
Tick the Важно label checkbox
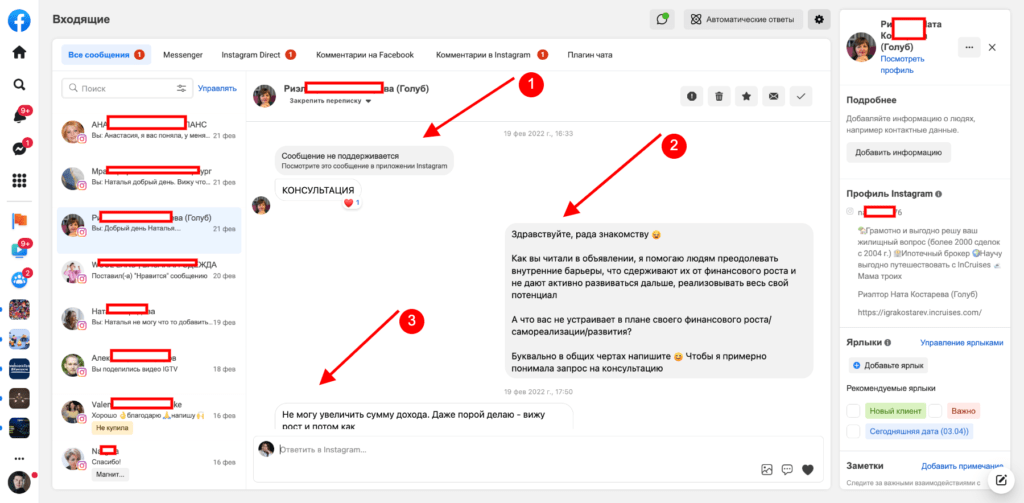[935, 411]
